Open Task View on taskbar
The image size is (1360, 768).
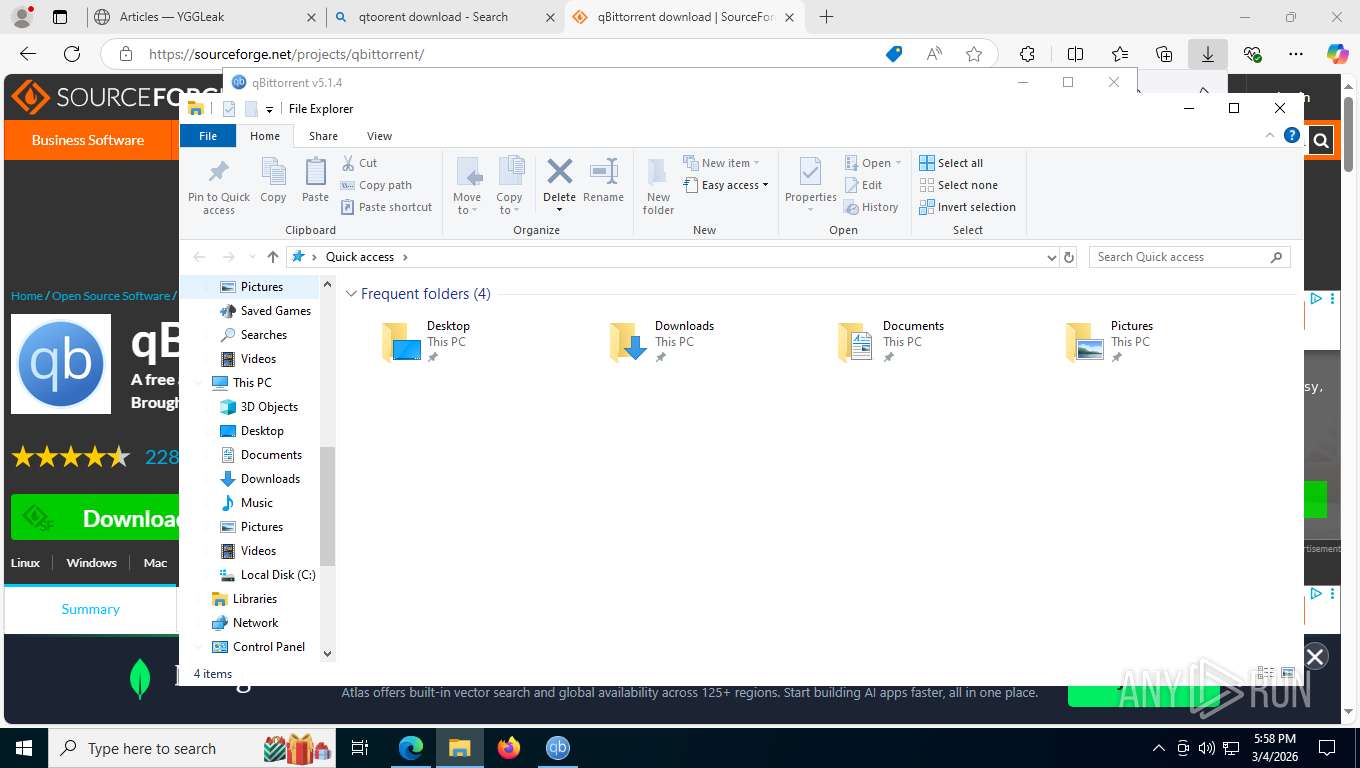coord(360,748)
